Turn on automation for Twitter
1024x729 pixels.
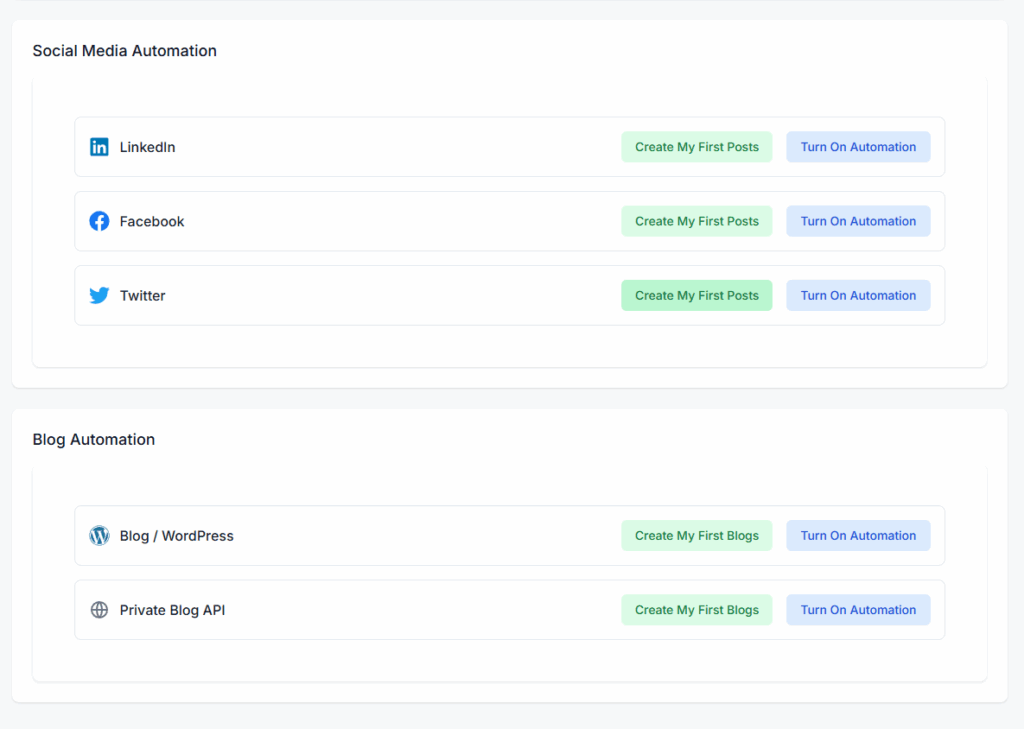click(858, 295)
